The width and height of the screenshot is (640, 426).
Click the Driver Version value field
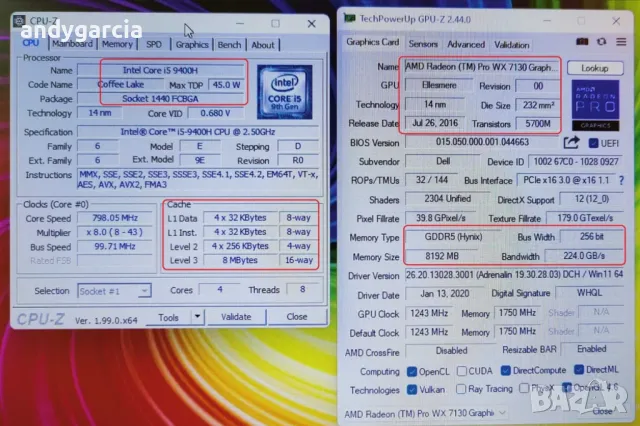(514, 275)
